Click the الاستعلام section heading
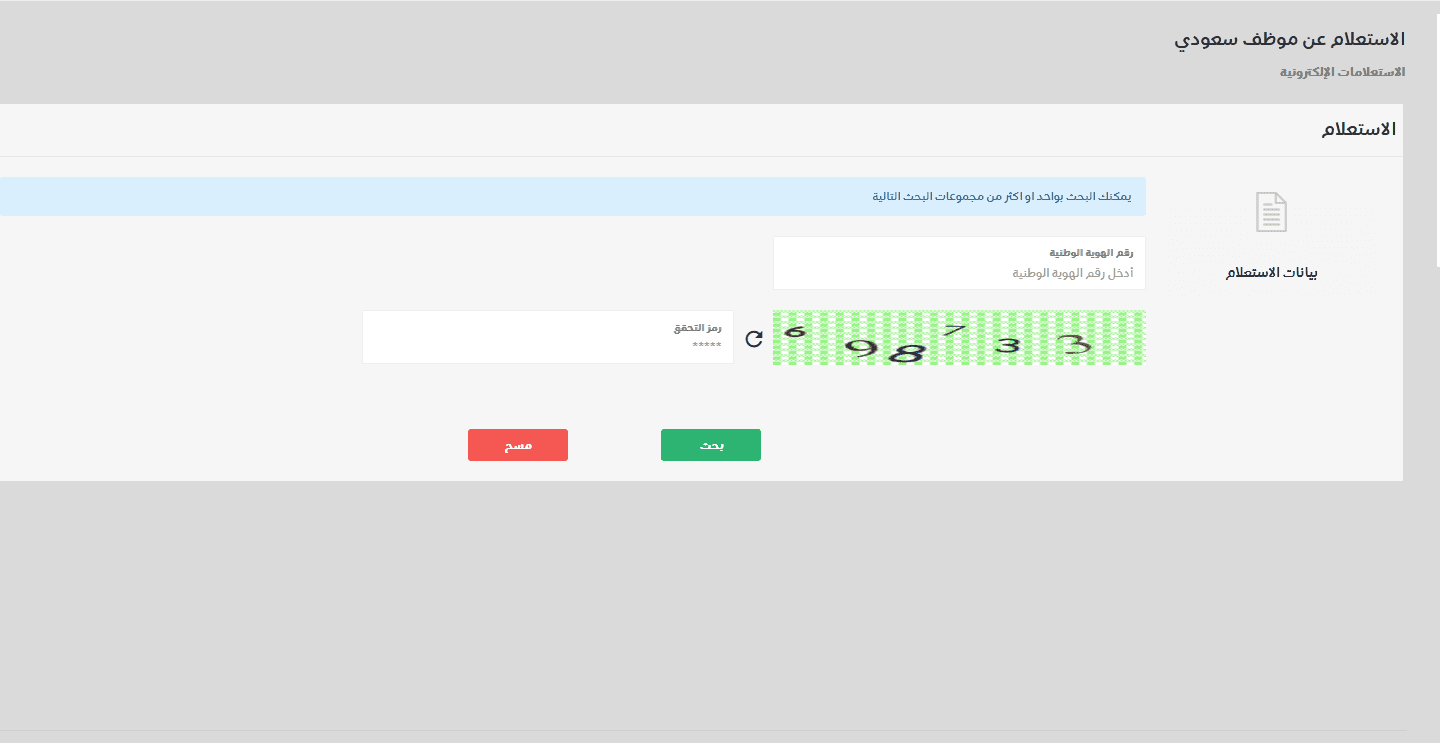The height and width of the screenshot is (743, 1440). [1359, 130]
